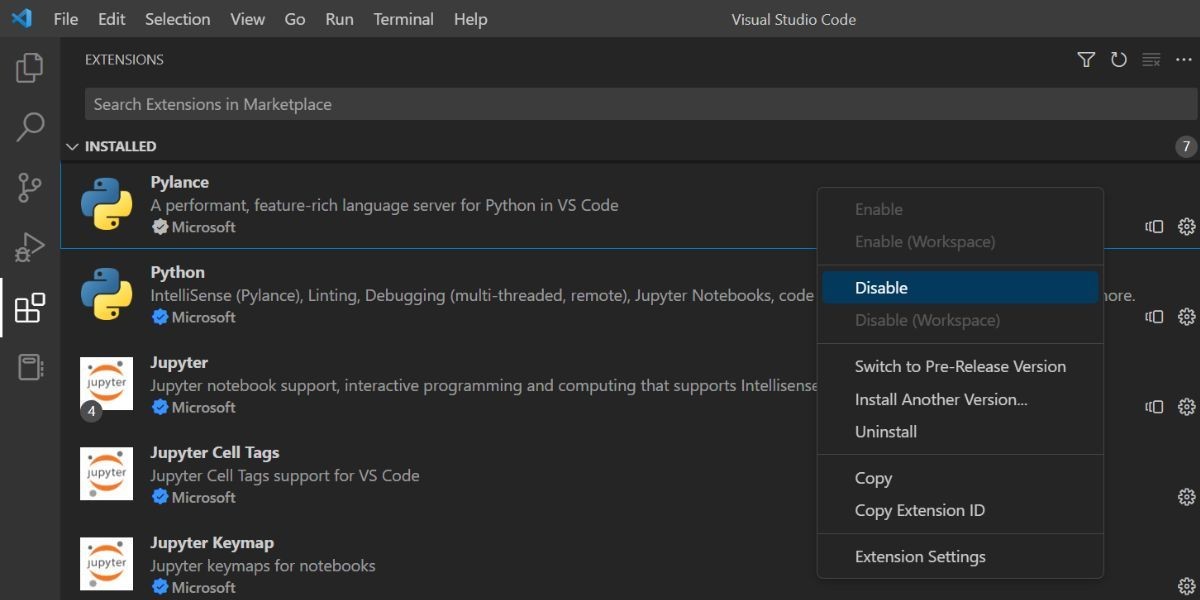Select the Jupyter extension title
Viewport: 1200px width, 600px height.
pos(179,362)
